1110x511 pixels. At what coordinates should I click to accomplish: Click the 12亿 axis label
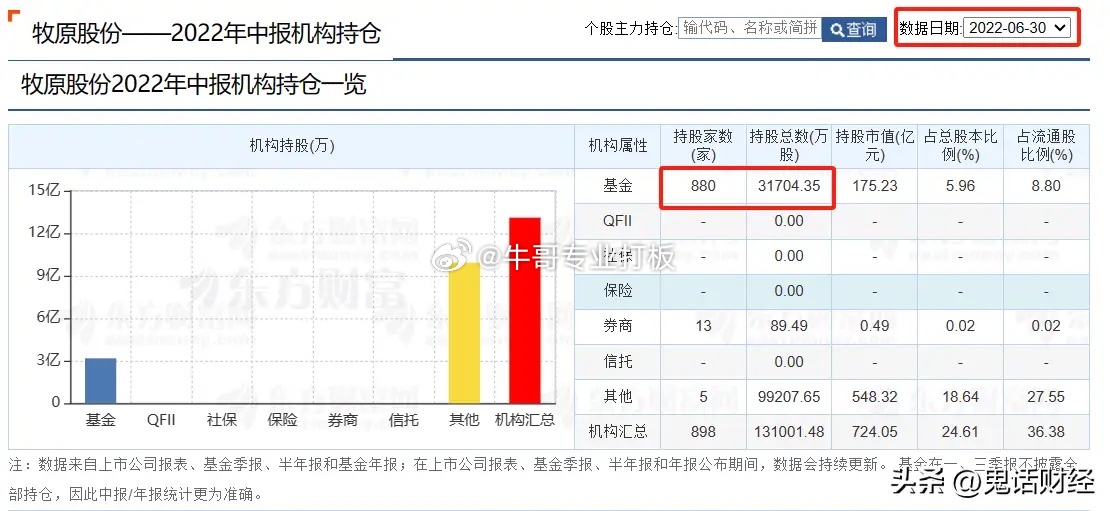45,233
